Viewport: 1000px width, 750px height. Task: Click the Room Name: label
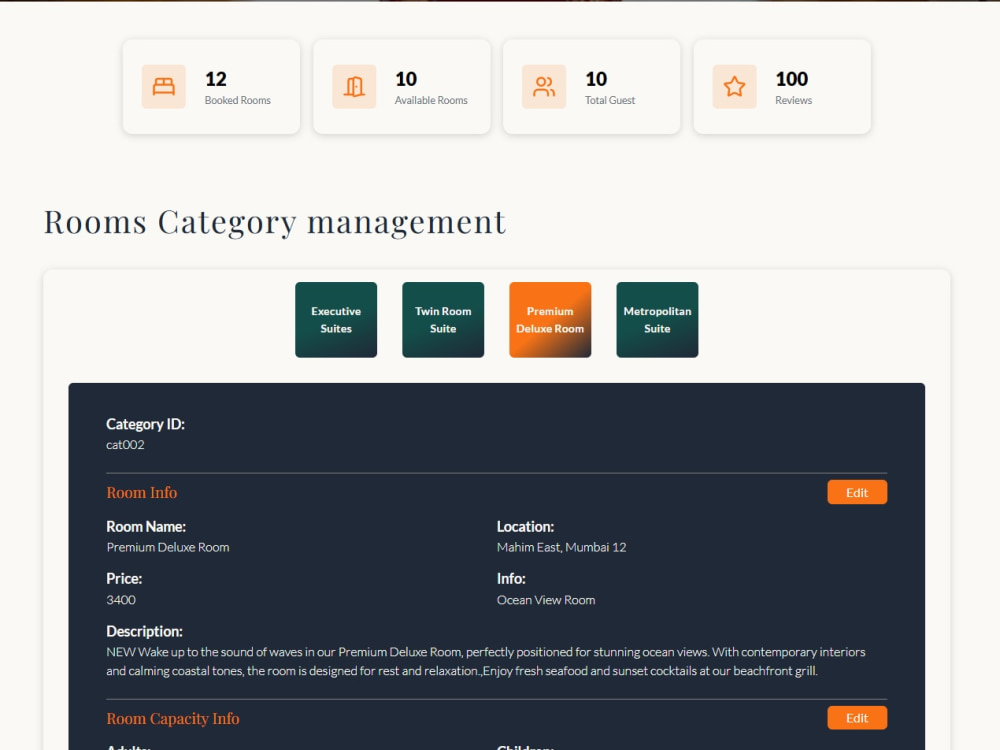coord(146,527)
